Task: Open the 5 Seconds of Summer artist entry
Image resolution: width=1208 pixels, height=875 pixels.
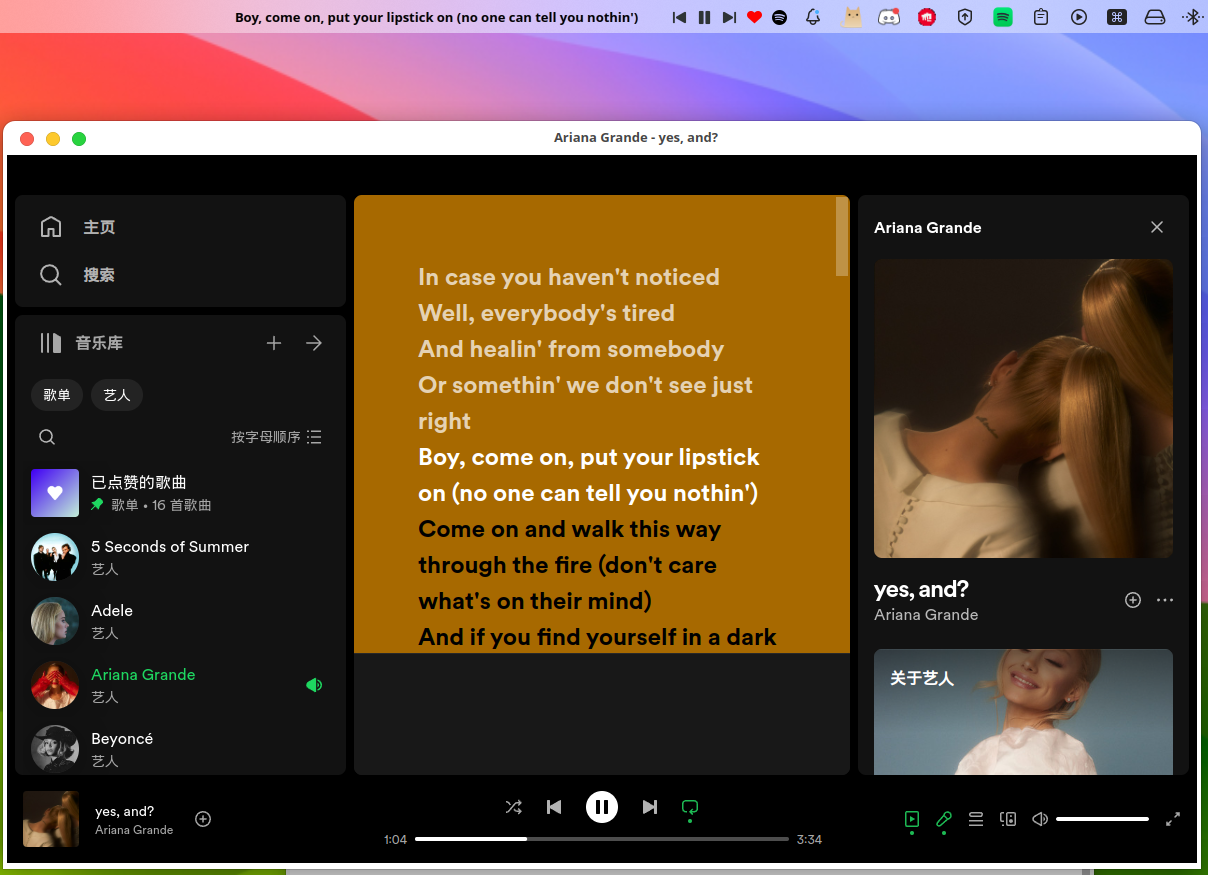Action: [180, 557]
